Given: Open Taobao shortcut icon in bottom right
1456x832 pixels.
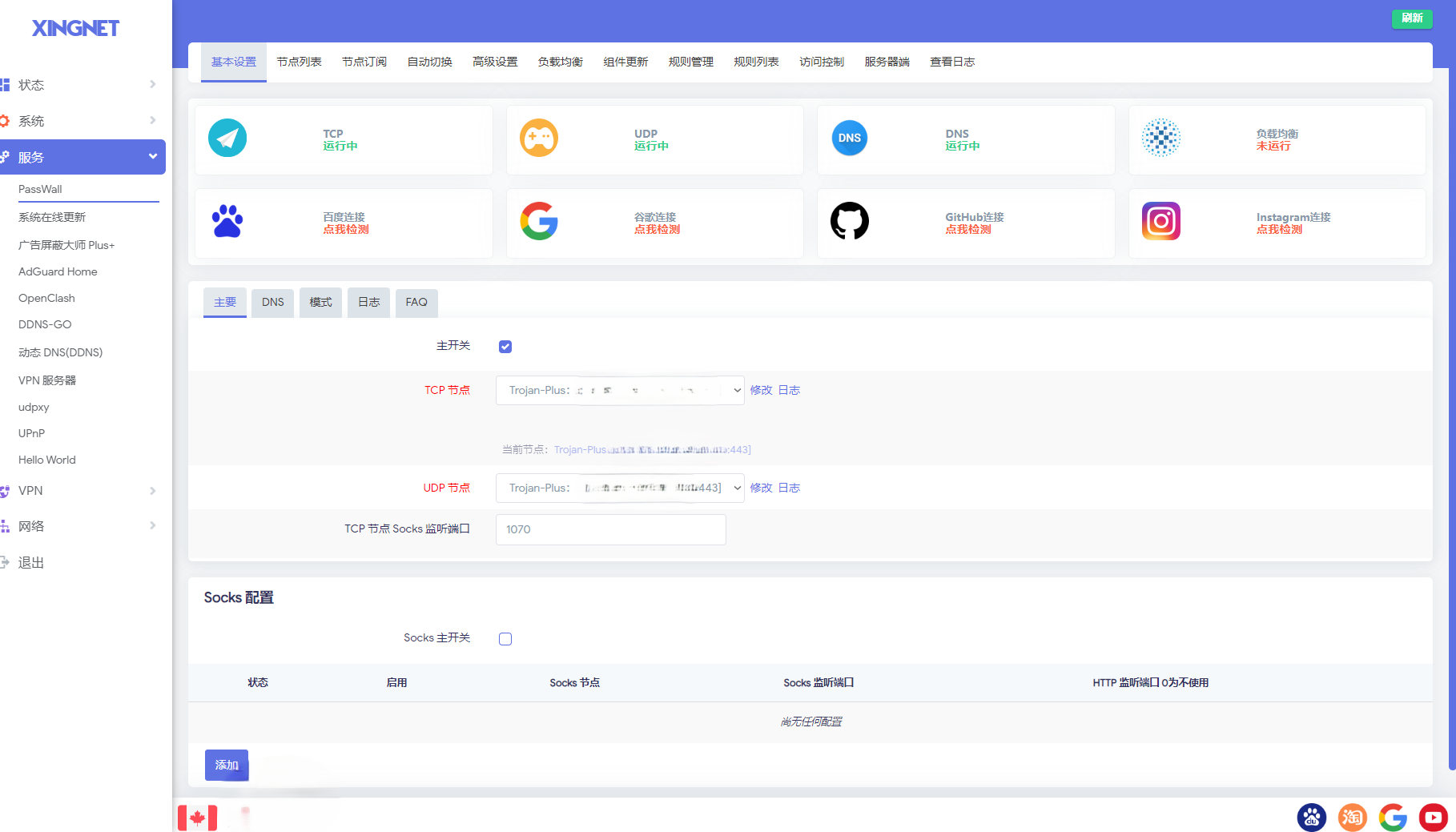Looking at the screenshot, I should [1353, 818].
